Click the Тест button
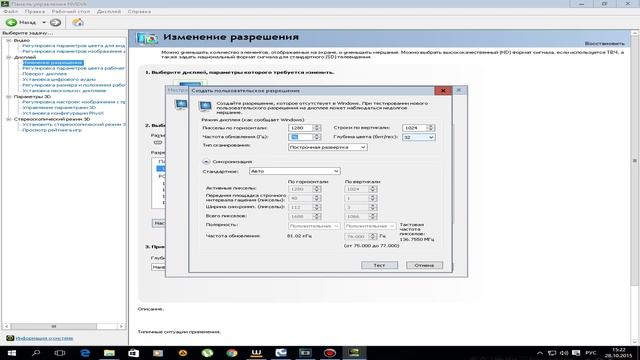 coord(379,265)
